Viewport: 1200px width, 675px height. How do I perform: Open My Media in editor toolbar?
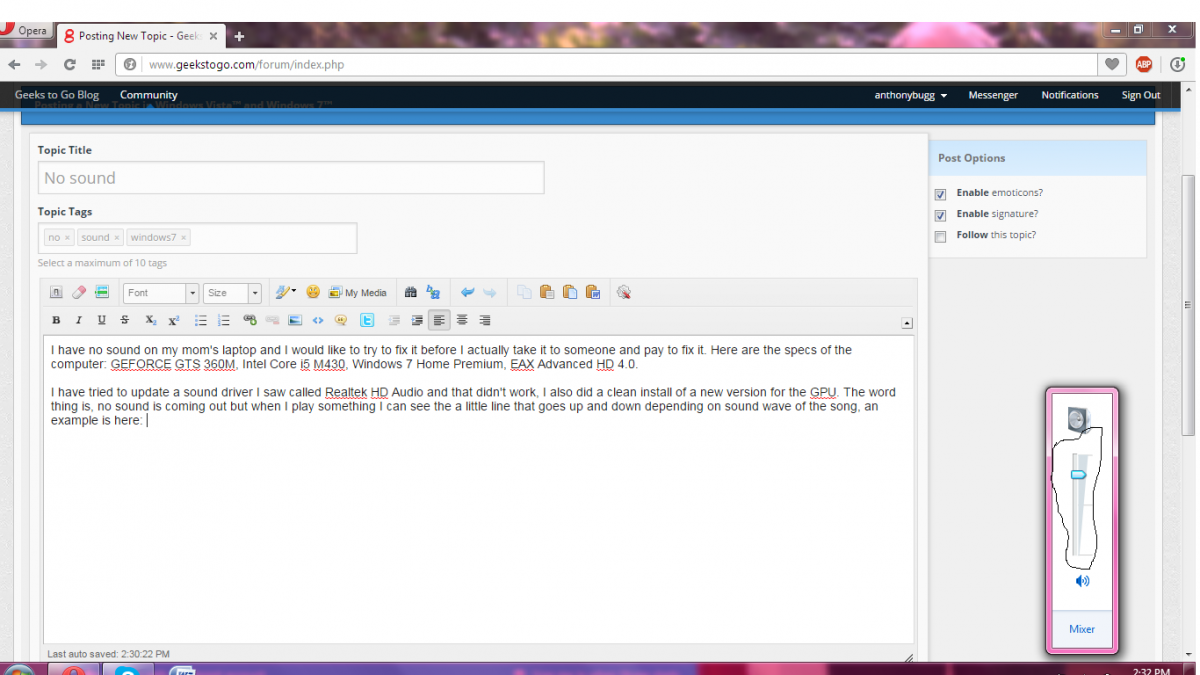point(358,293)
